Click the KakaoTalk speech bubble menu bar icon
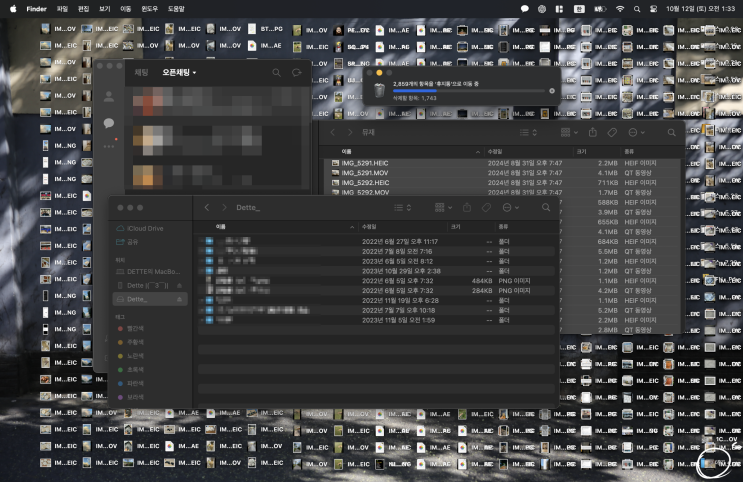This screenshot has width=743, height=482. [x=525, y=9]
